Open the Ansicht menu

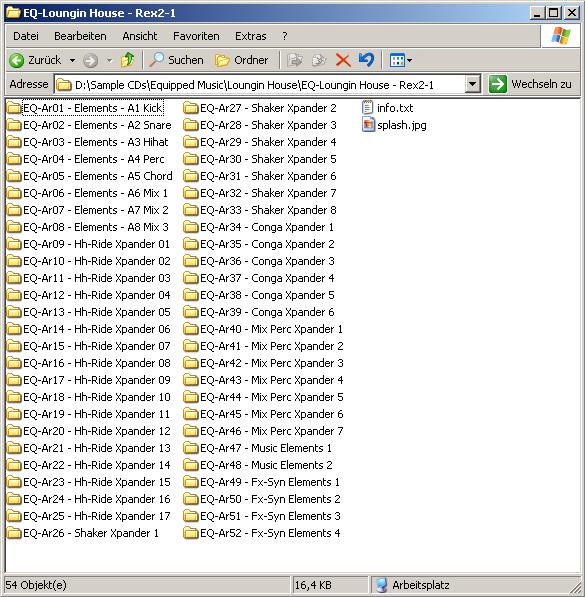[140, 36]
